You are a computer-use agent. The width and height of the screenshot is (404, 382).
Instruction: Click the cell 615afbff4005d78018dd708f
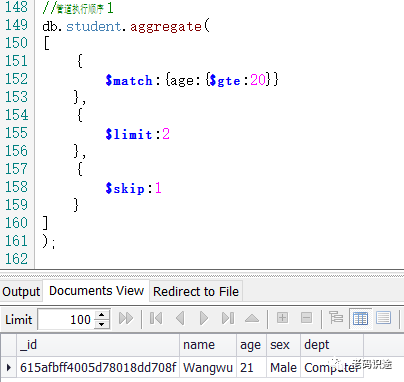point(98,367)
